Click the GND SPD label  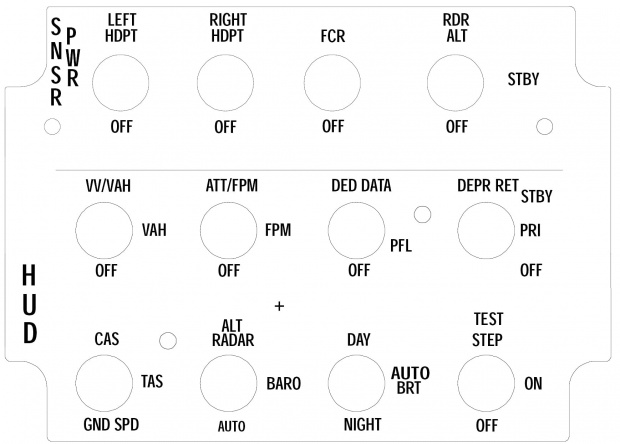110,425
